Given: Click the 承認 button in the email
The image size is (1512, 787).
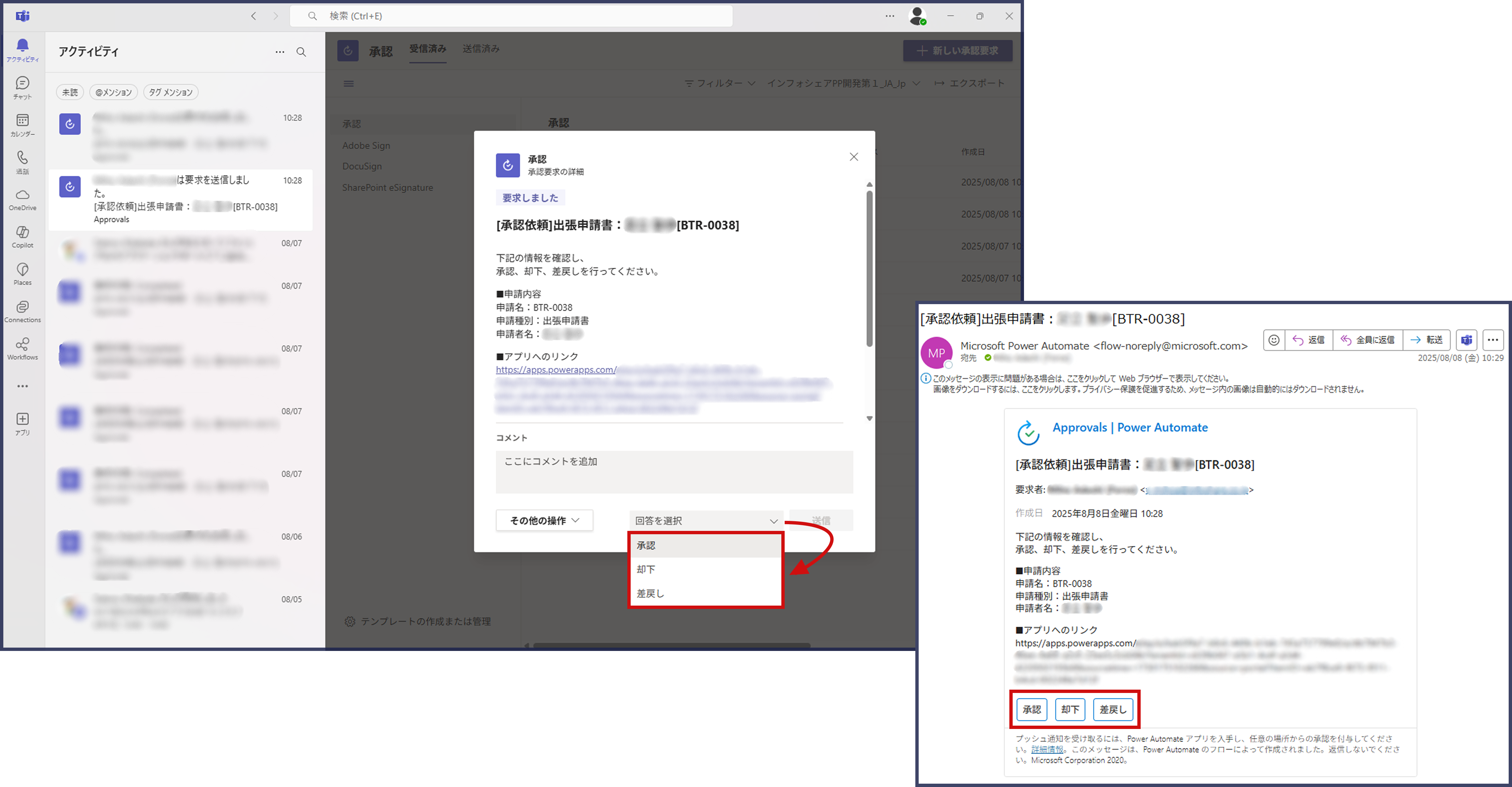Looking at the screenshot, I should pos(1031,710).
